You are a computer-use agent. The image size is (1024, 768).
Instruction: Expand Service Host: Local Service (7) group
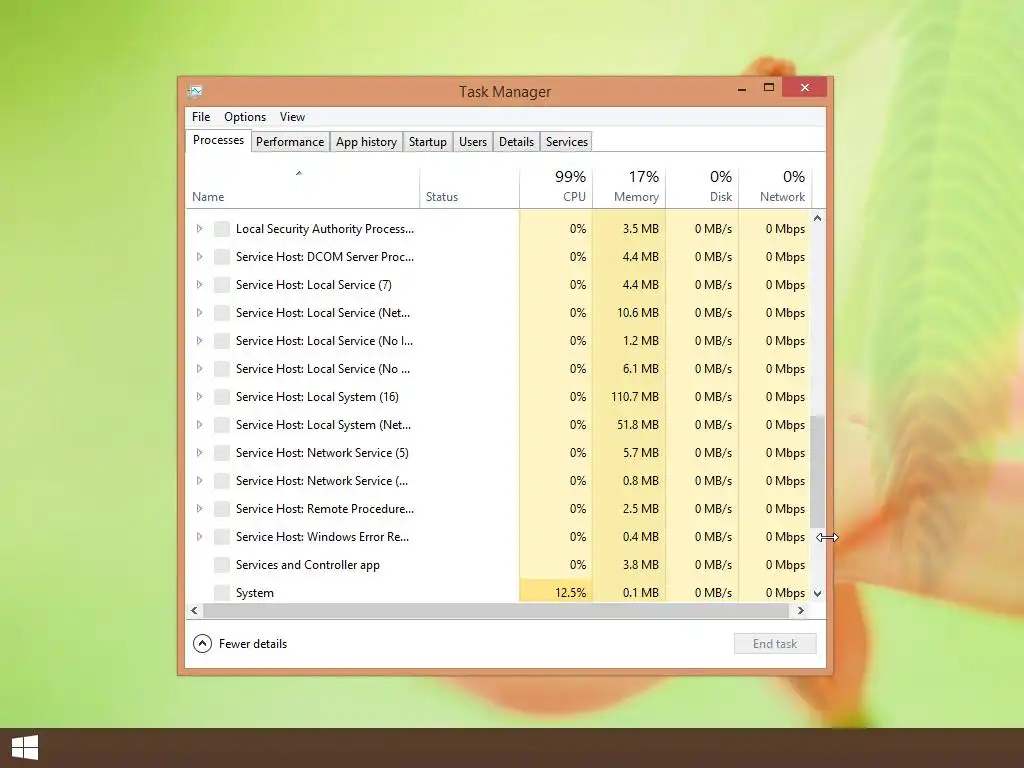[199, 285]
